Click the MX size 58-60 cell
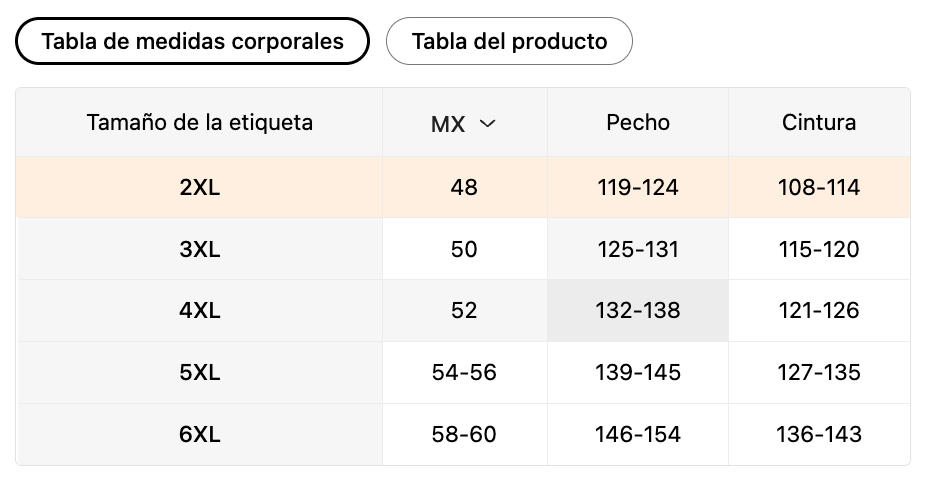Viewport: 926px width, 482px height. [x=464, y=434]
